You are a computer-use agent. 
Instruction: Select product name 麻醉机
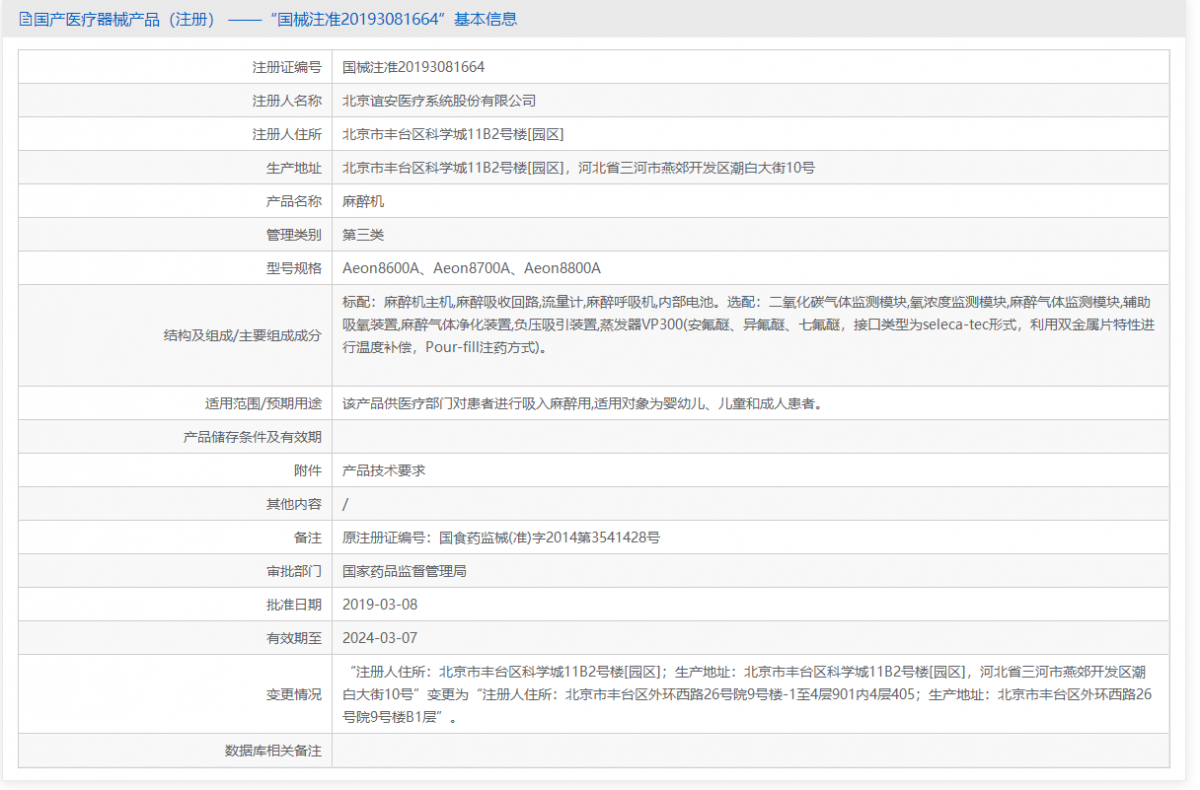(x=363, y=201)
